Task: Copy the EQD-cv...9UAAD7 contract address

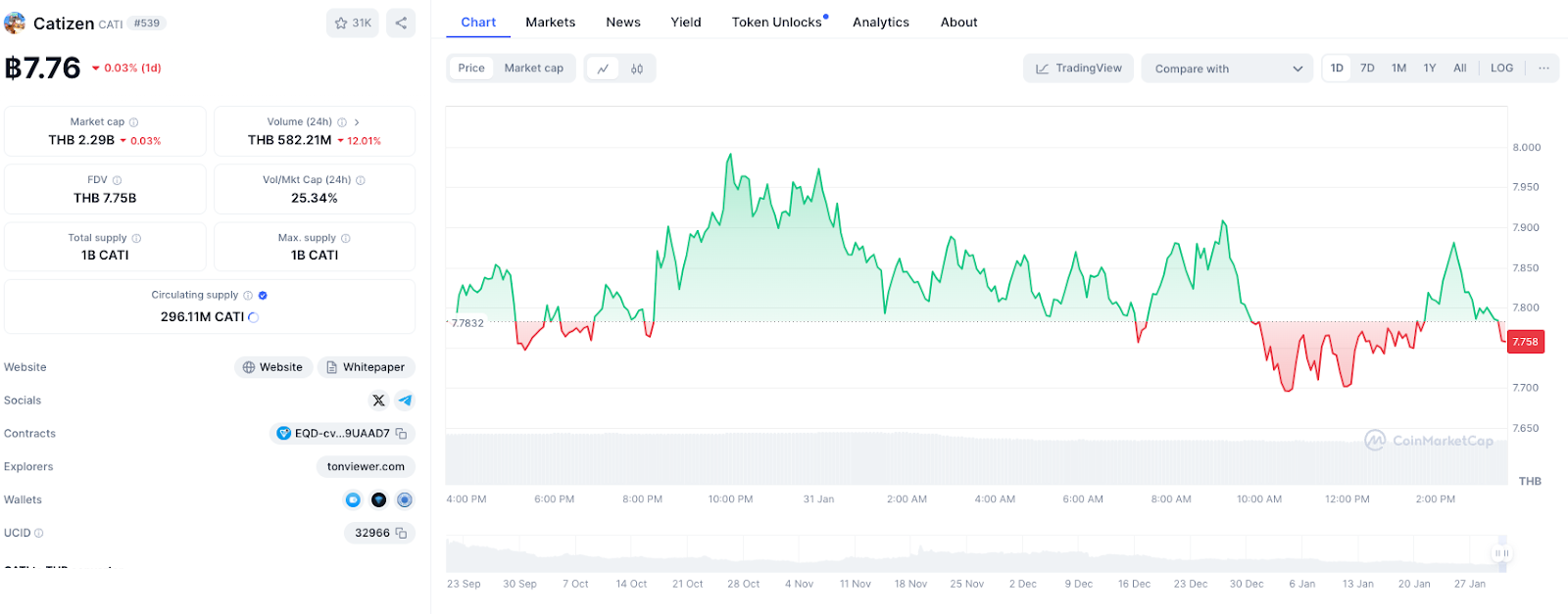Action: point(401,434)
